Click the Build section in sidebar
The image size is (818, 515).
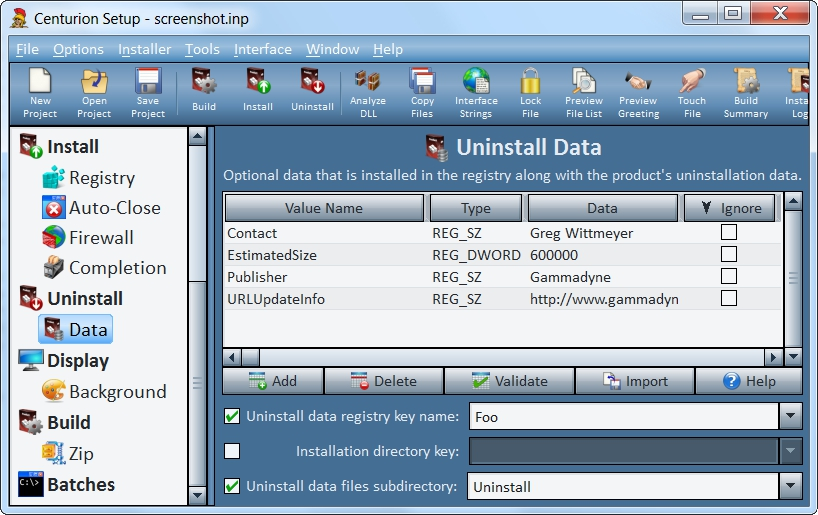coord(55,423)
